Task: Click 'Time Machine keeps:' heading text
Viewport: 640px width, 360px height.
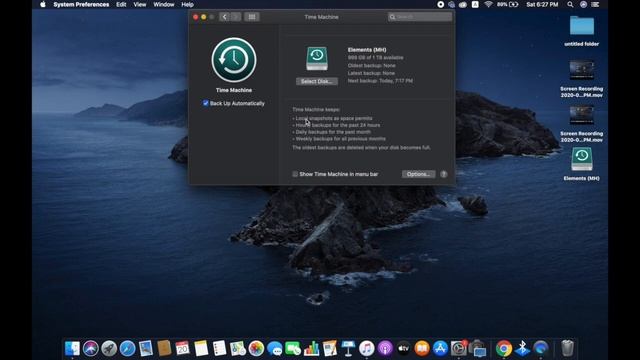Action: [x=316, y=109]
